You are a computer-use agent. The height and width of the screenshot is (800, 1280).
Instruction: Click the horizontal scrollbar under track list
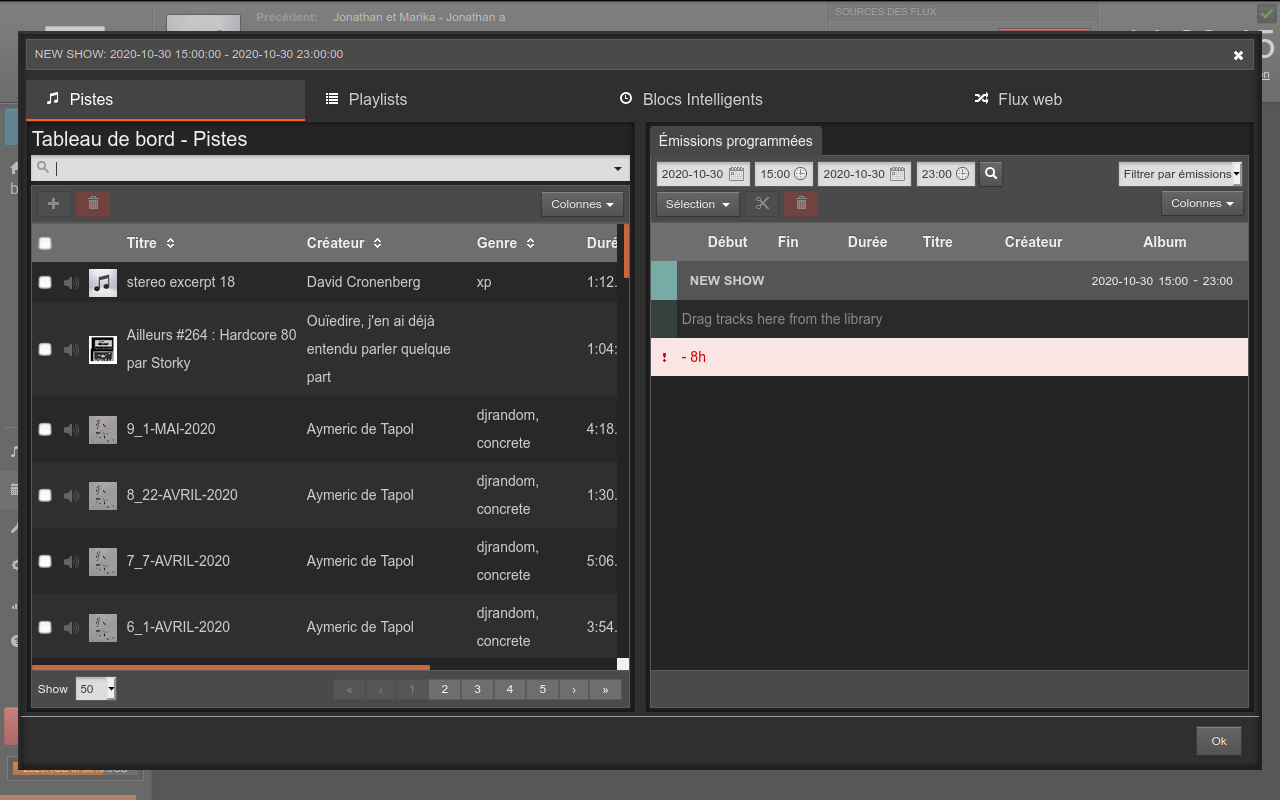point(230,666)
